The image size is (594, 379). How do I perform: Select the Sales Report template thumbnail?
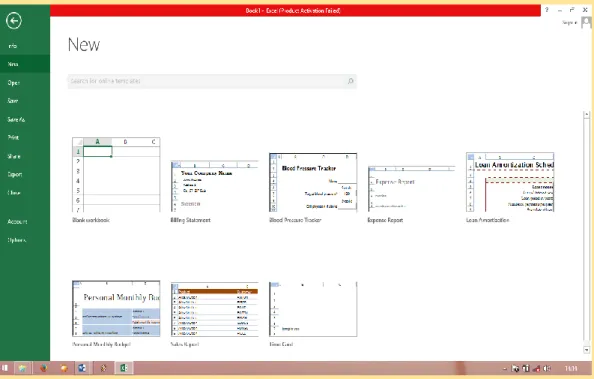[215, 309]
